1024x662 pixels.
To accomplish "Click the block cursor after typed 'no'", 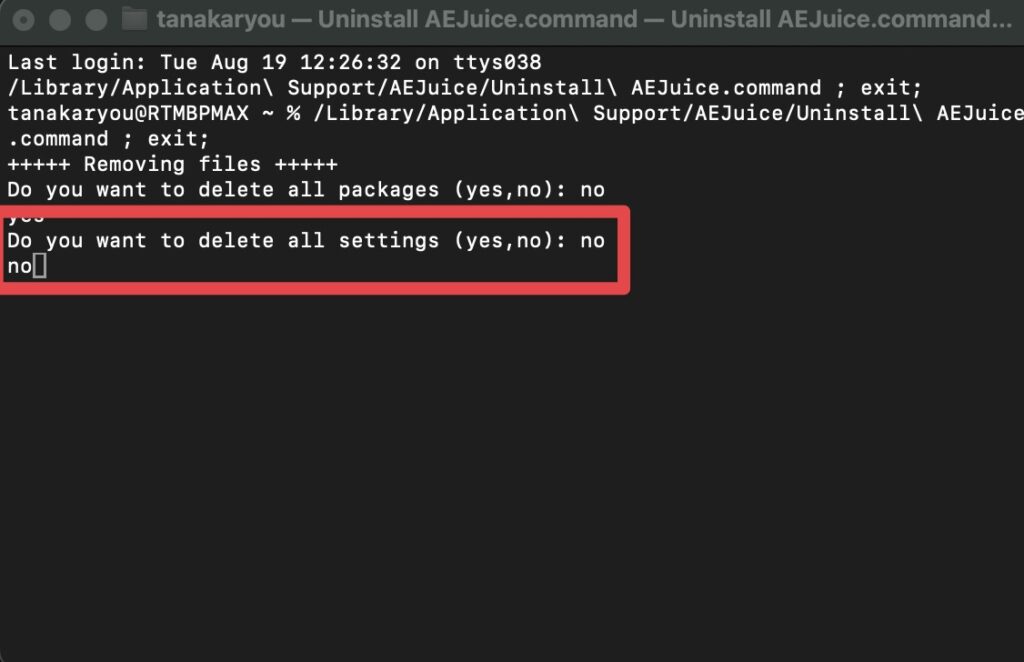I will coord(40,266).
